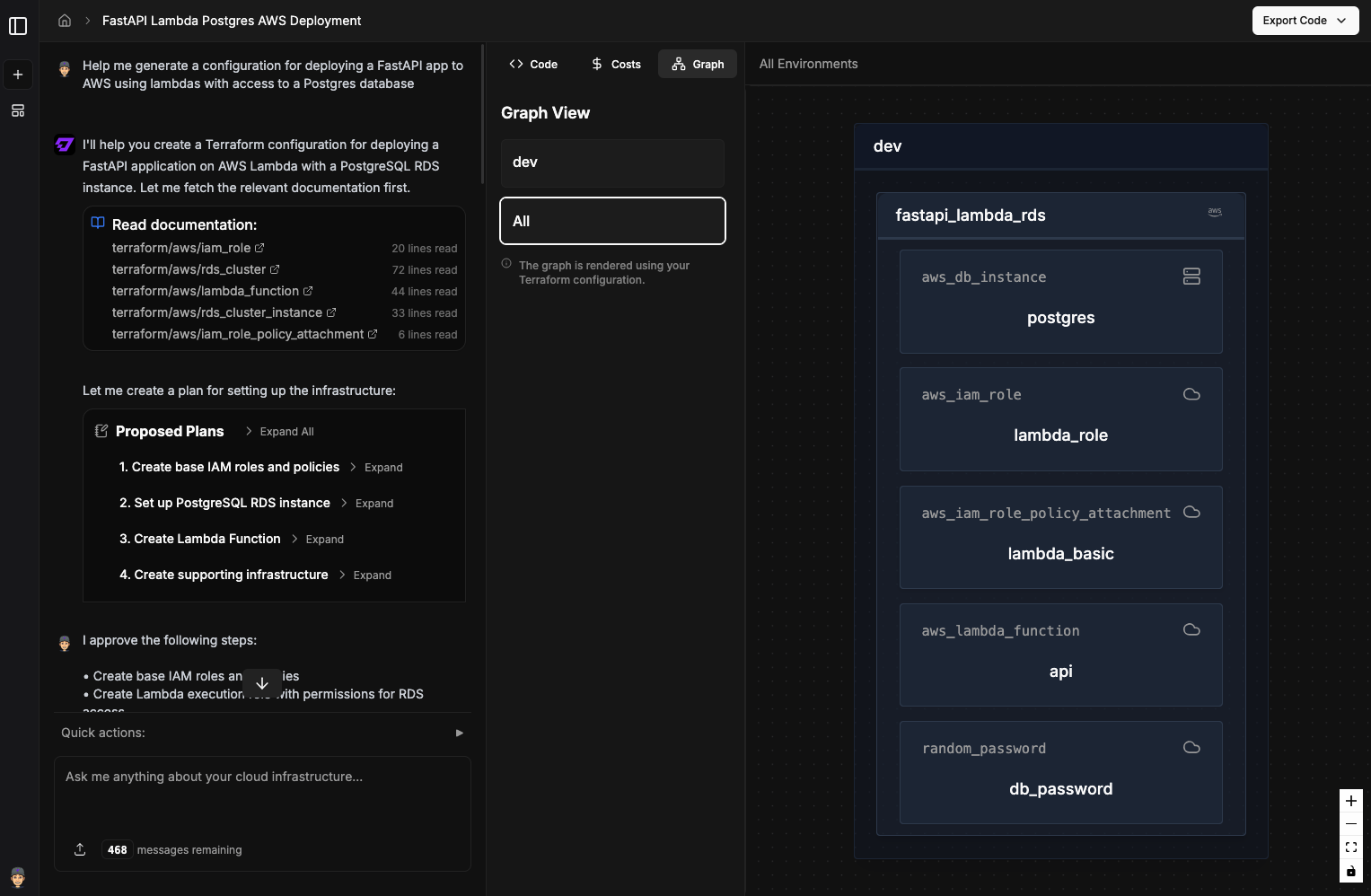This screenshot has width=1371, height=896.
Task: Zoom out on the graph canvas
Action: (1351, 824)
